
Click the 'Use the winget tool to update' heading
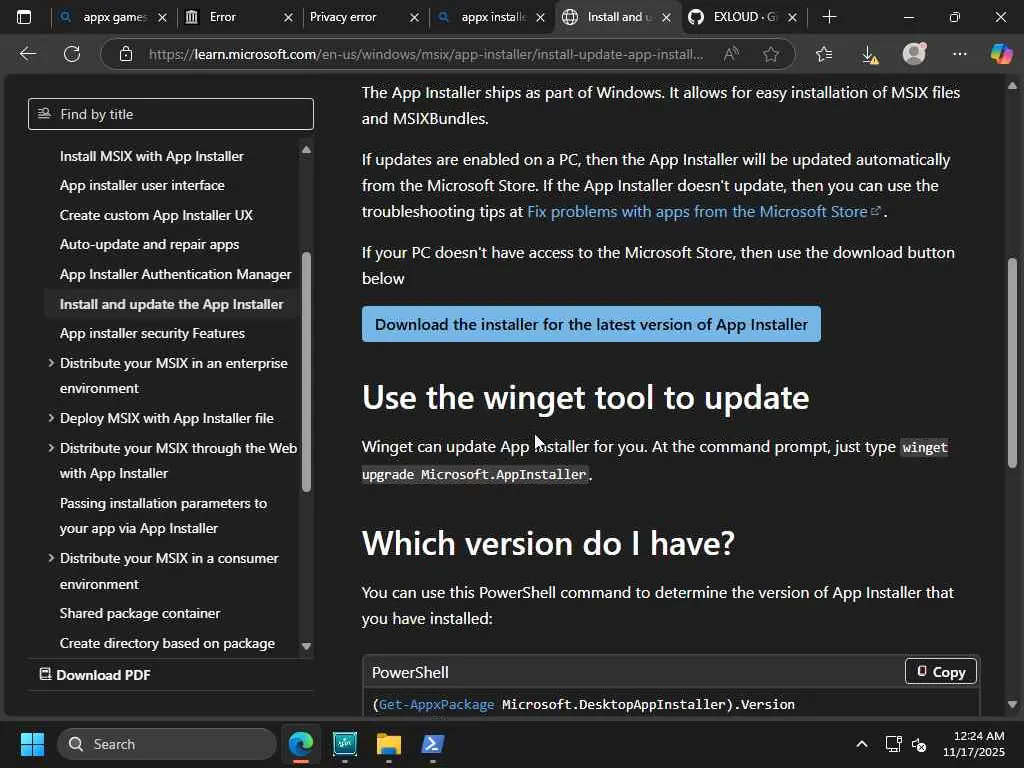585,397
